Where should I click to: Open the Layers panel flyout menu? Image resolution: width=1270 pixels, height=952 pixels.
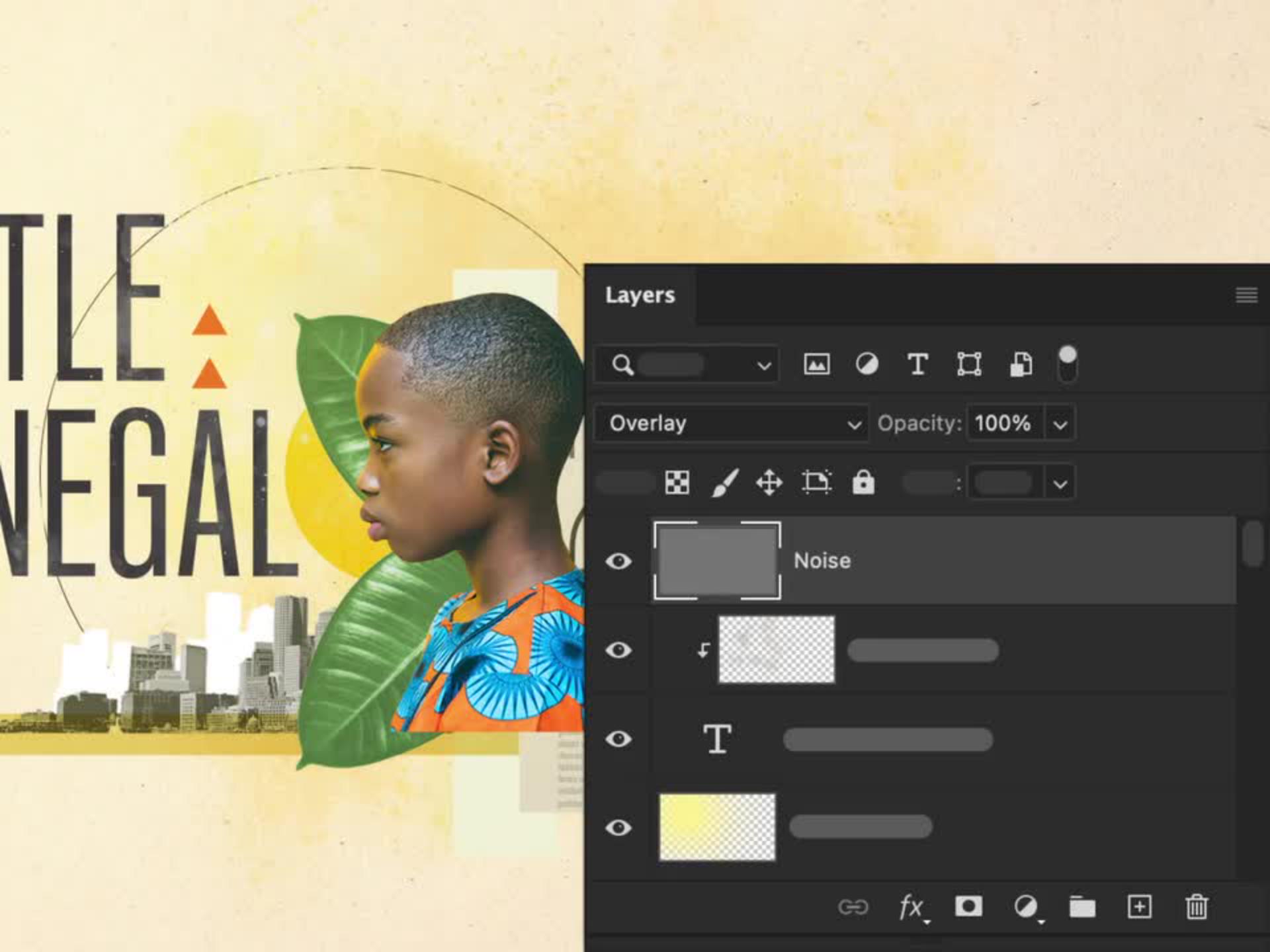[x=1246, y=295]
